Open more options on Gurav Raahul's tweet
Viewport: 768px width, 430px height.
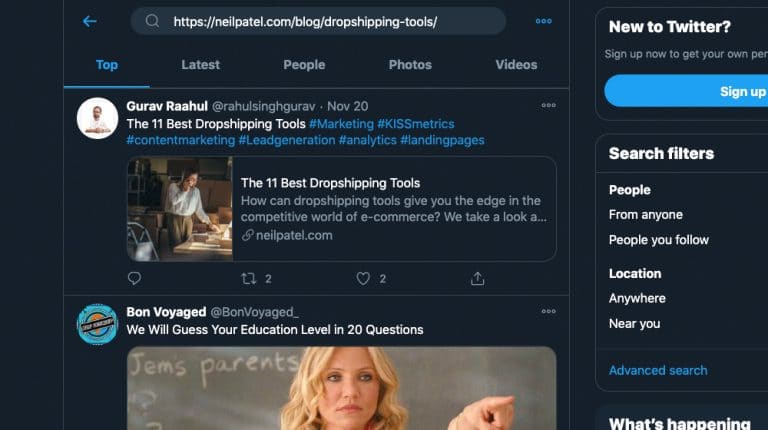(548, 105)
